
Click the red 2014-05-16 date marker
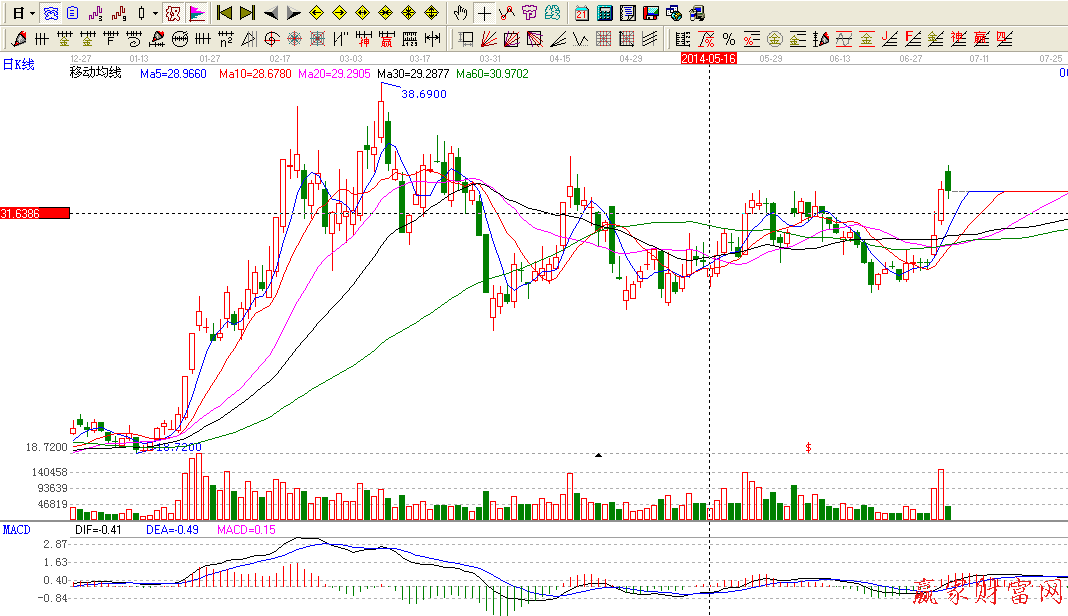click(709, 59)
